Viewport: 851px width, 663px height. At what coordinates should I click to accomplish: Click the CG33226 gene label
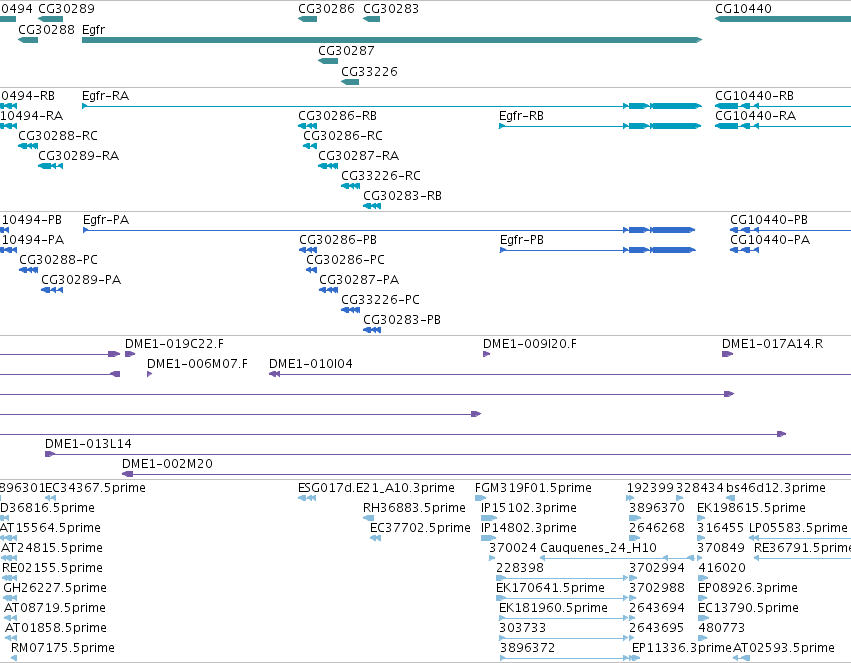[x=369, y=72]
